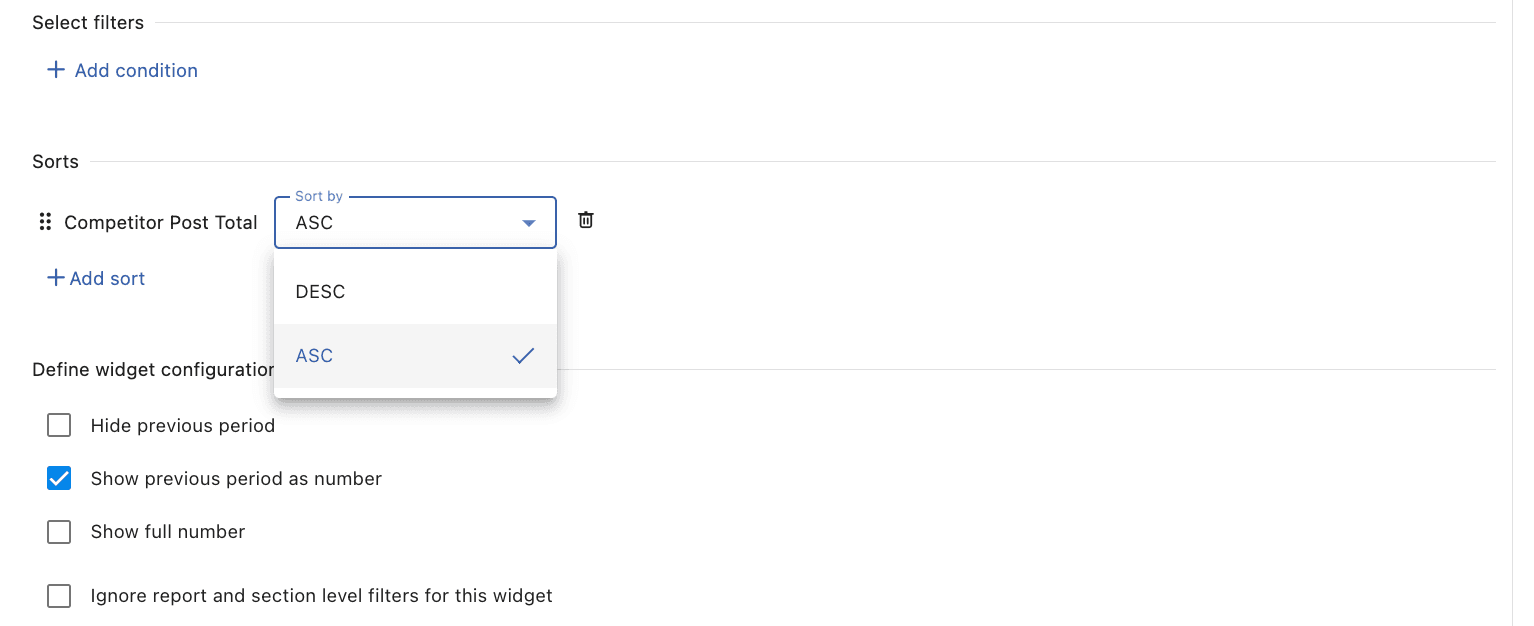The width and height of the screenshot is (1534, 626).
Task: Click the Add sort link
Action: tap(107, 278)
